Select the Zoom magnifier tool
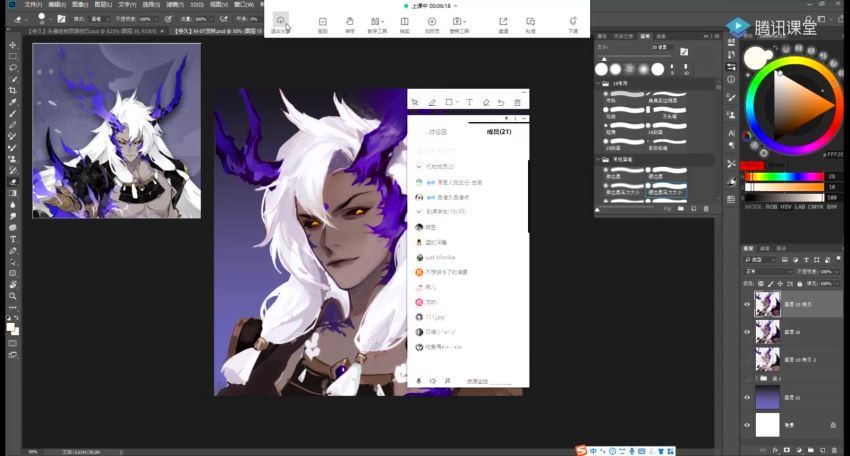The height and width of the screenshot is (456, 850). click(x=12, y=296)
